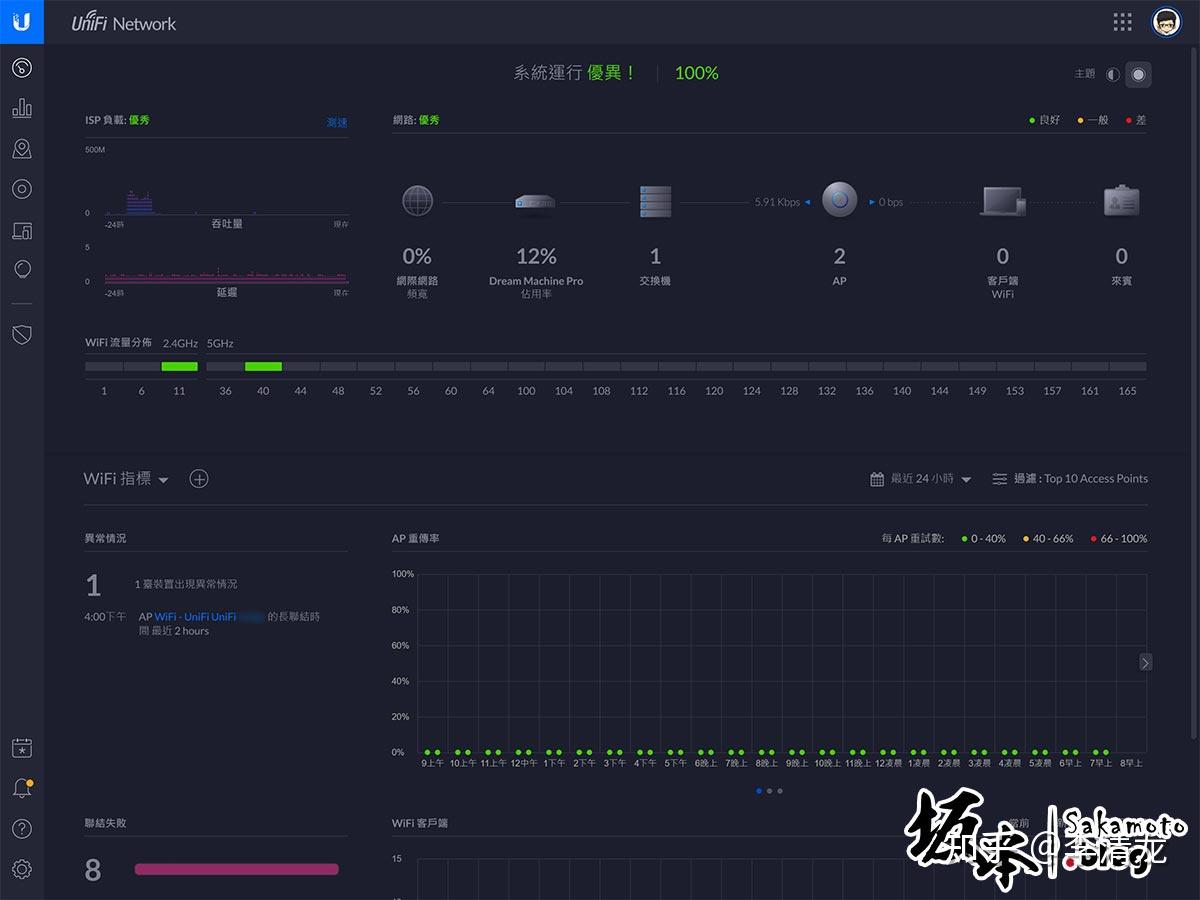Open Settings with the gear icon
The height and width of the screenshot is (900, 1200).
click(x=22, y=868)
